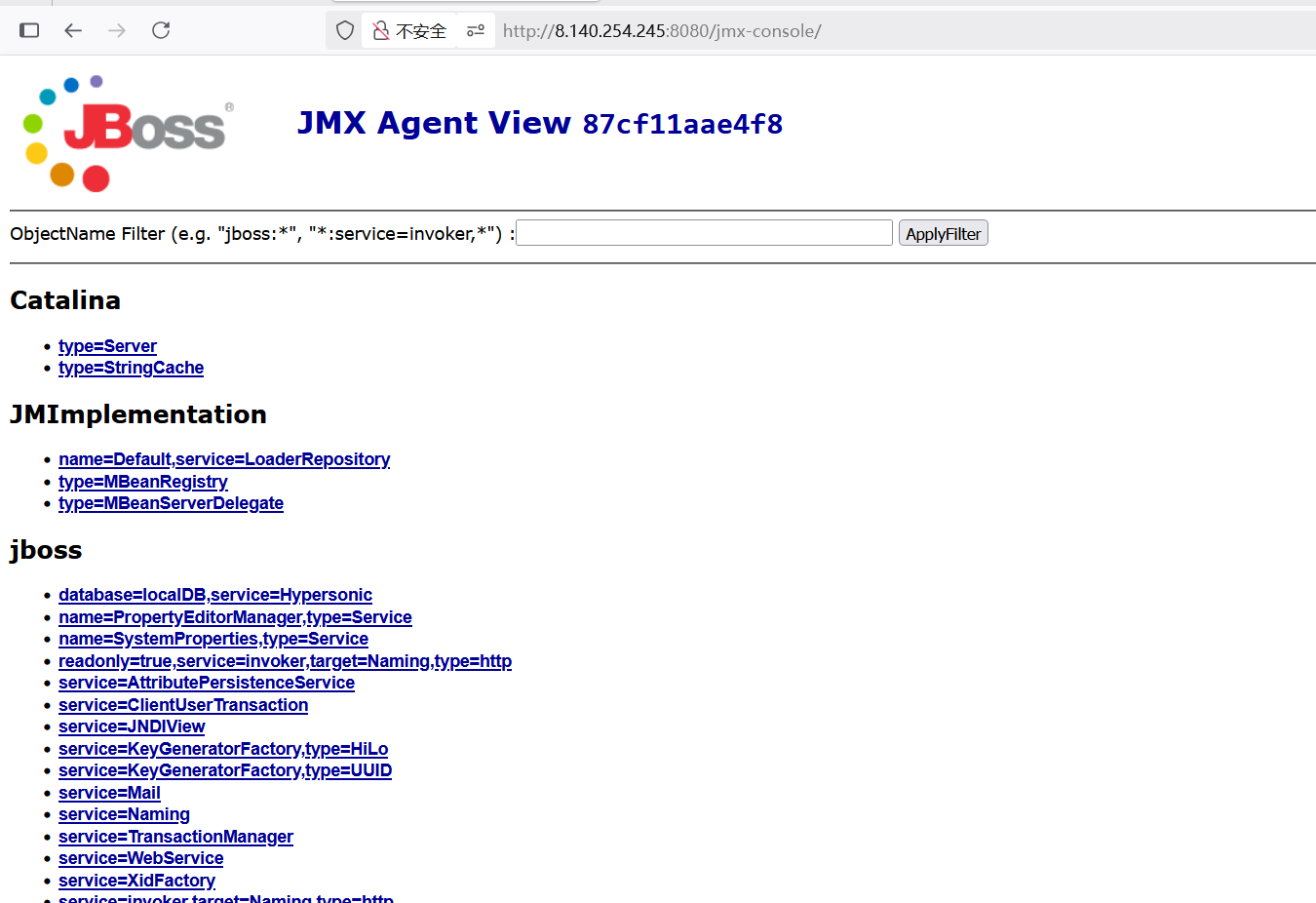The width and height of the screenshot is (1316, 903).
Task: Open the type=StringCache link
Action: [131, 368]
